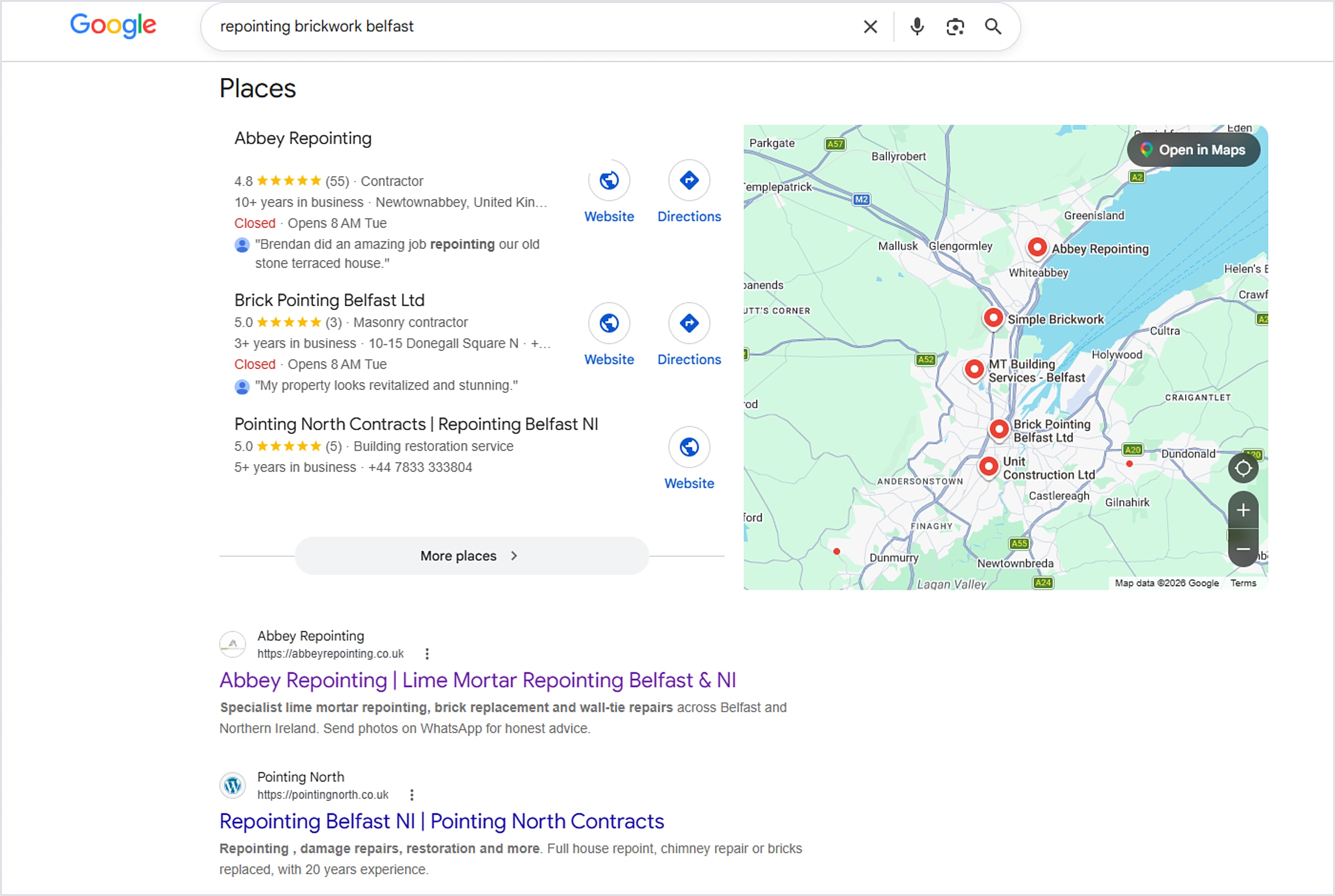Submit search with magnifying glass icon

click(993, 26)
